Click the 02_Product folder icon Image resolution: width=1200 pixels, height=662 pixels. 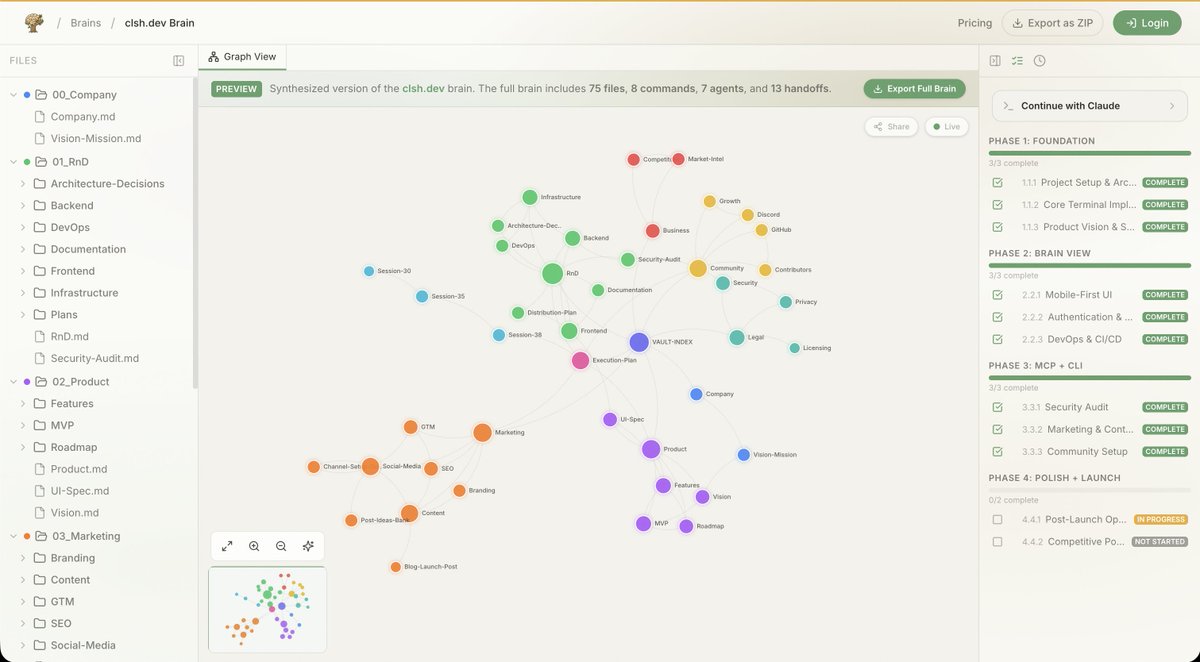[41, 382]
